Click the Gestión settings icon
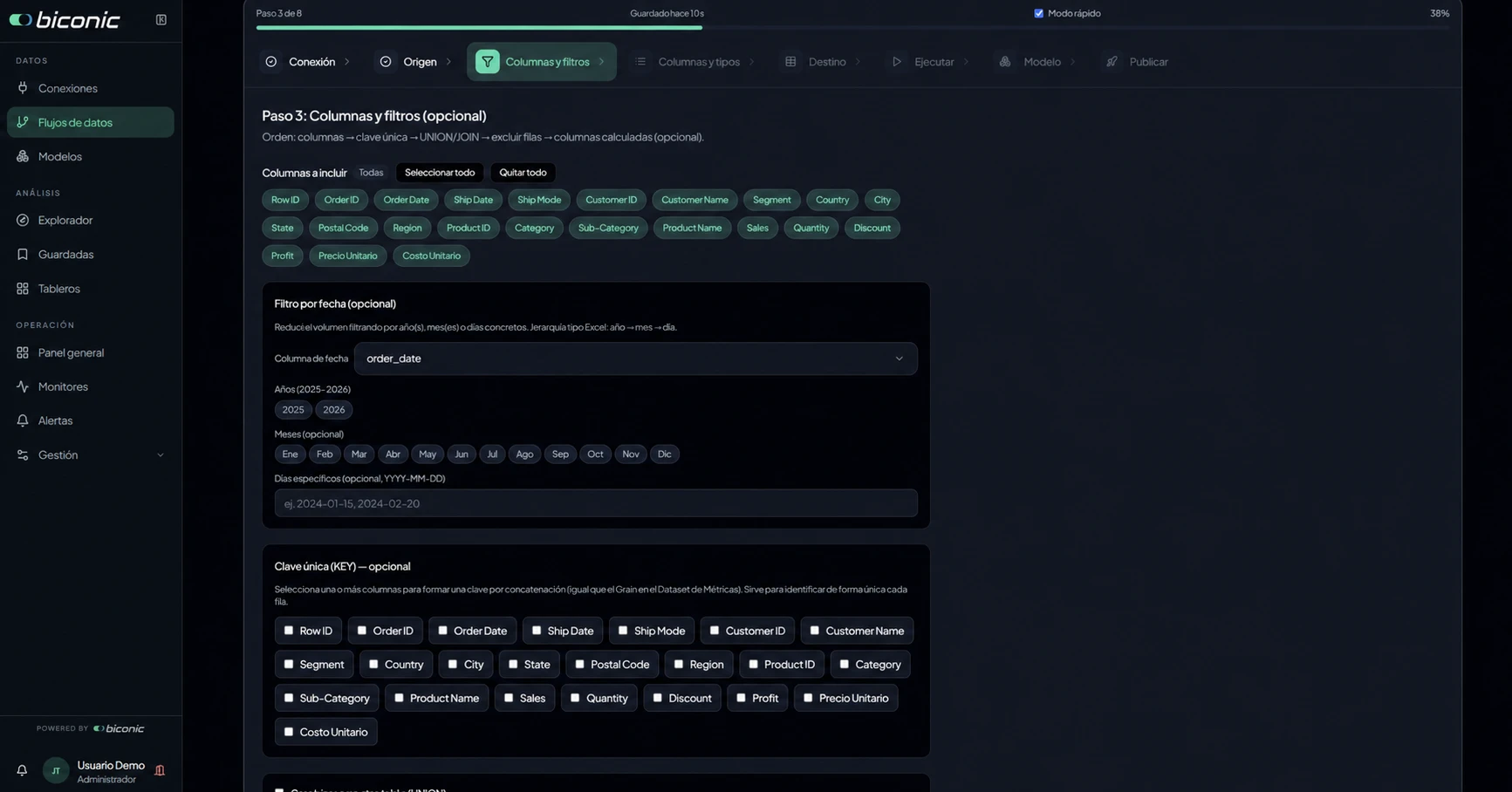Screen dimensions: 1512x792 [23, 454]
